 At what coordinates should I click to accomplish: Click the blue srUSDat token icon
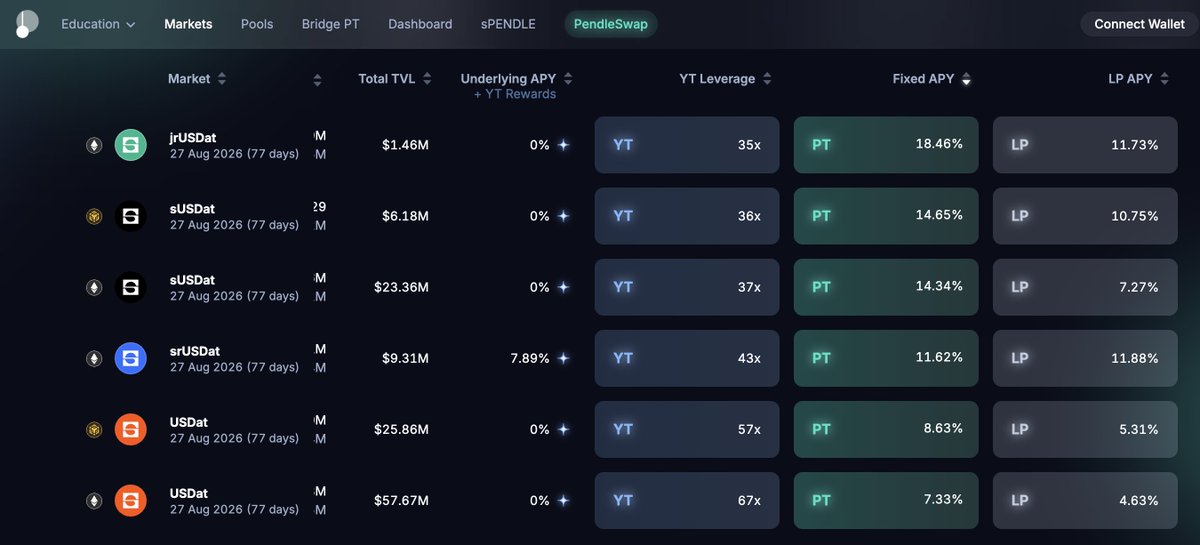[x=131, y=358]
